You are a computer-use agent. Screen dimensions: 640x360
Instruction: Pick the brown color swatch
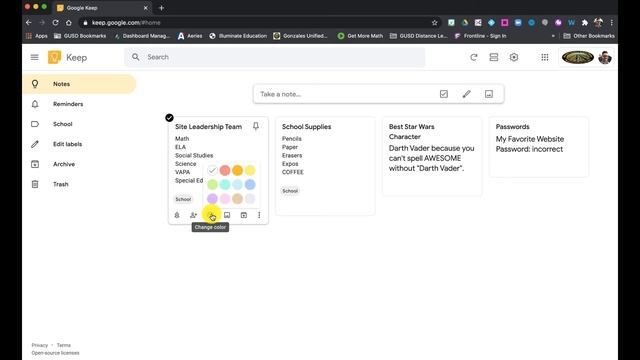[x=238, y=198]
